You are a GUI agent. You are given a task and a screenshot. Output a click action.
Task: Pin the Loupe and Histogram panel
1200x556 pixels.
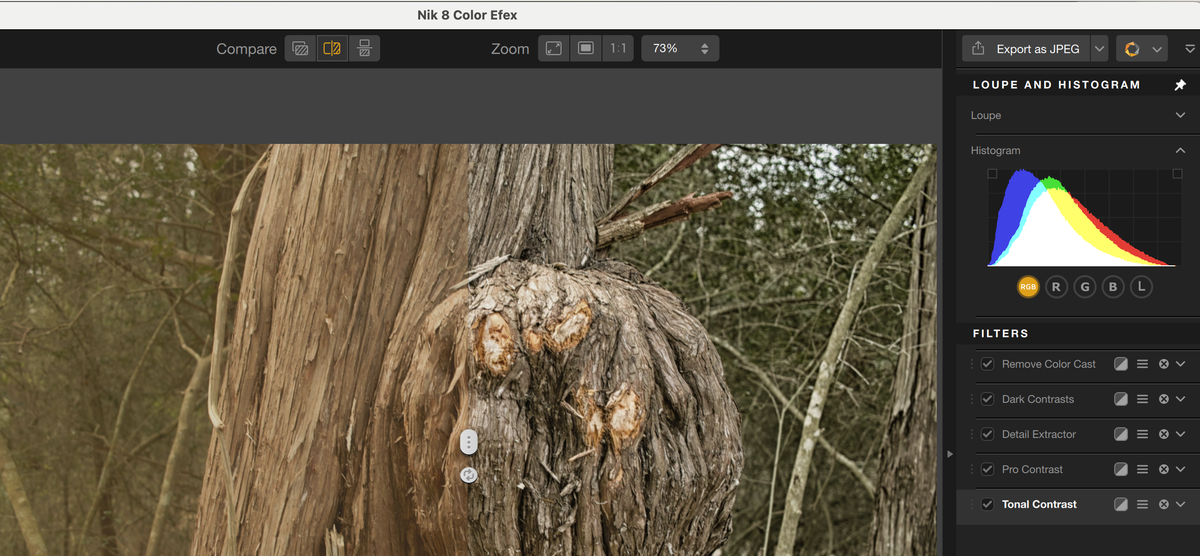(x=1180, y=85)
